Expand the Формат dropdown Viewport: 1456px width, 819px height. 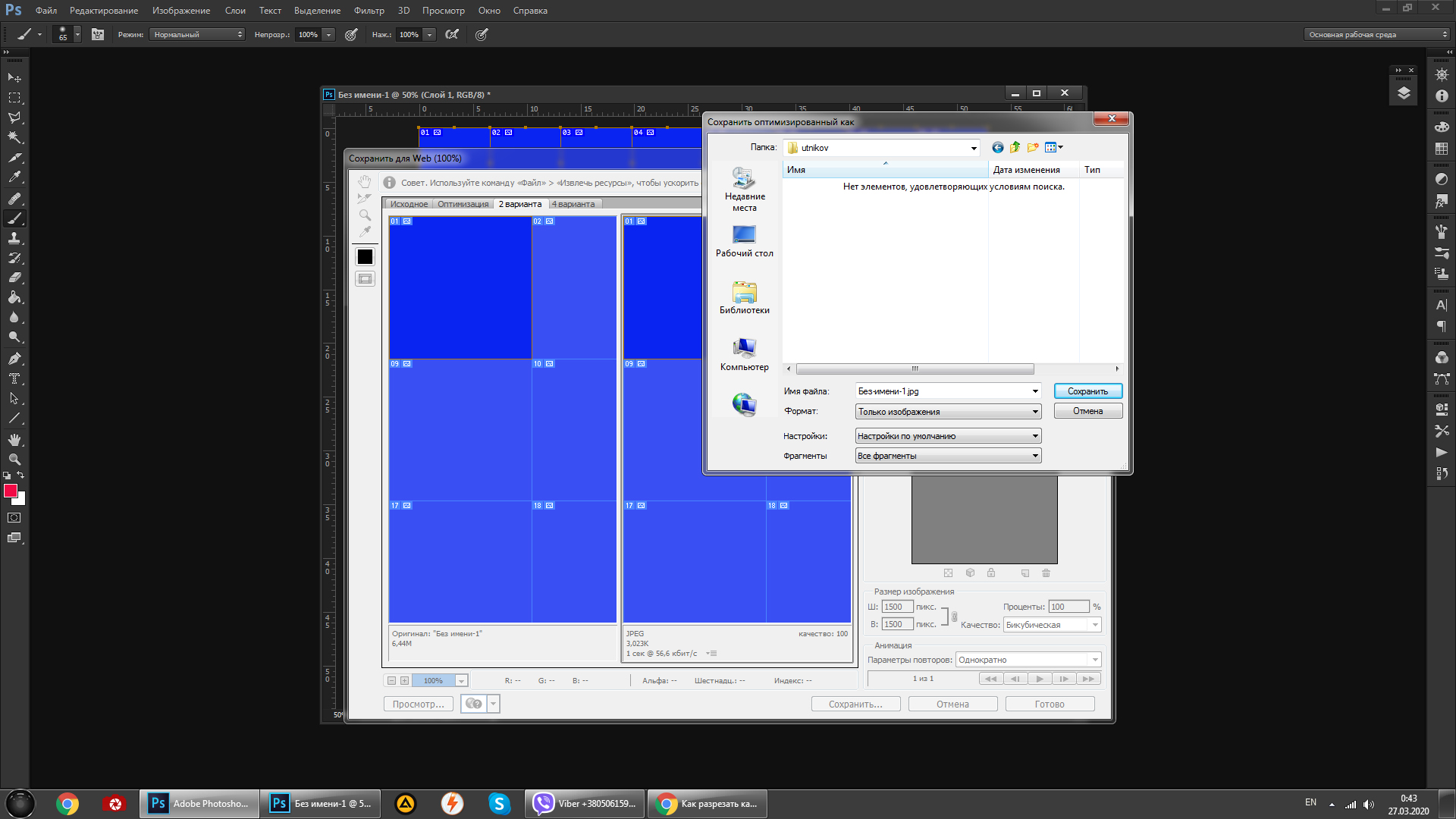1034,412
